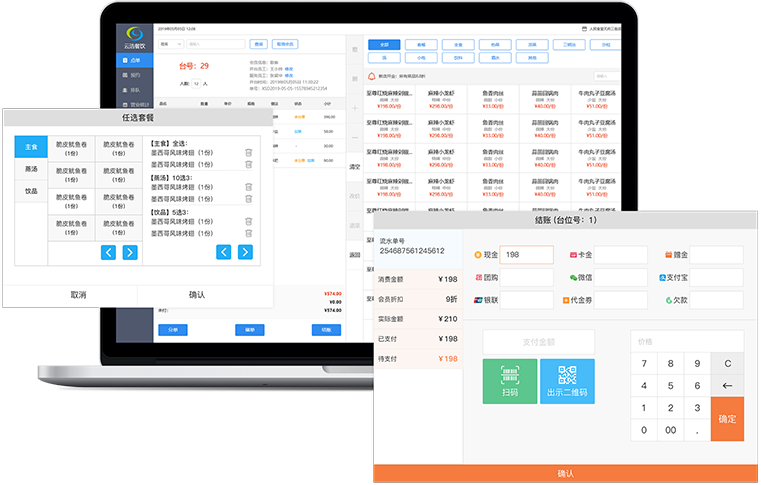Delete the first 主食 item with trash icon
The width and height of the screenshot is (761, 485).
[x=248, y=153]
